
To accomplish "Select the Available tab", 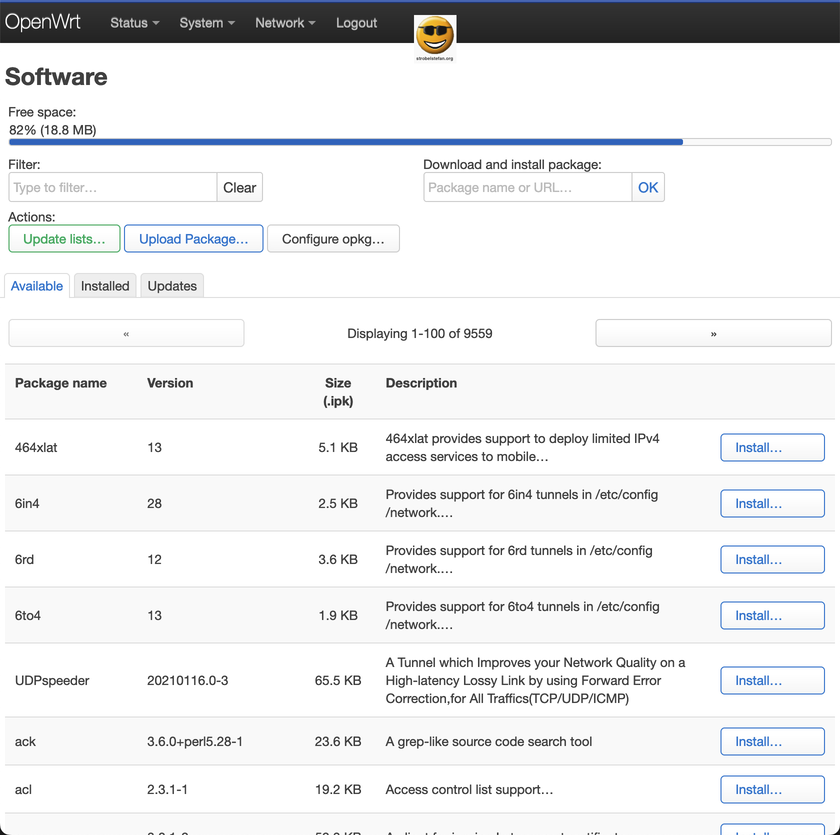I will (37, 286).
